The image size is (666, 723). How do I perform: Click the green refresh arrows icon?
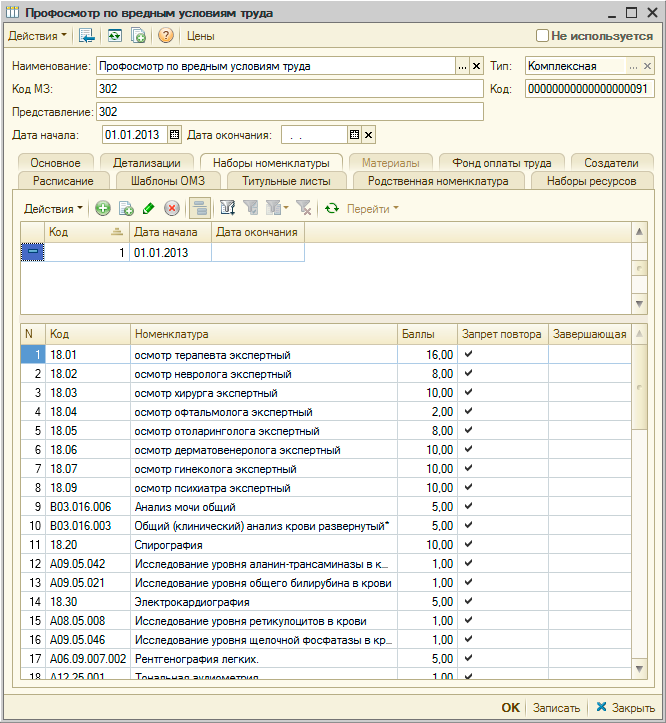[x=332, y=208]
